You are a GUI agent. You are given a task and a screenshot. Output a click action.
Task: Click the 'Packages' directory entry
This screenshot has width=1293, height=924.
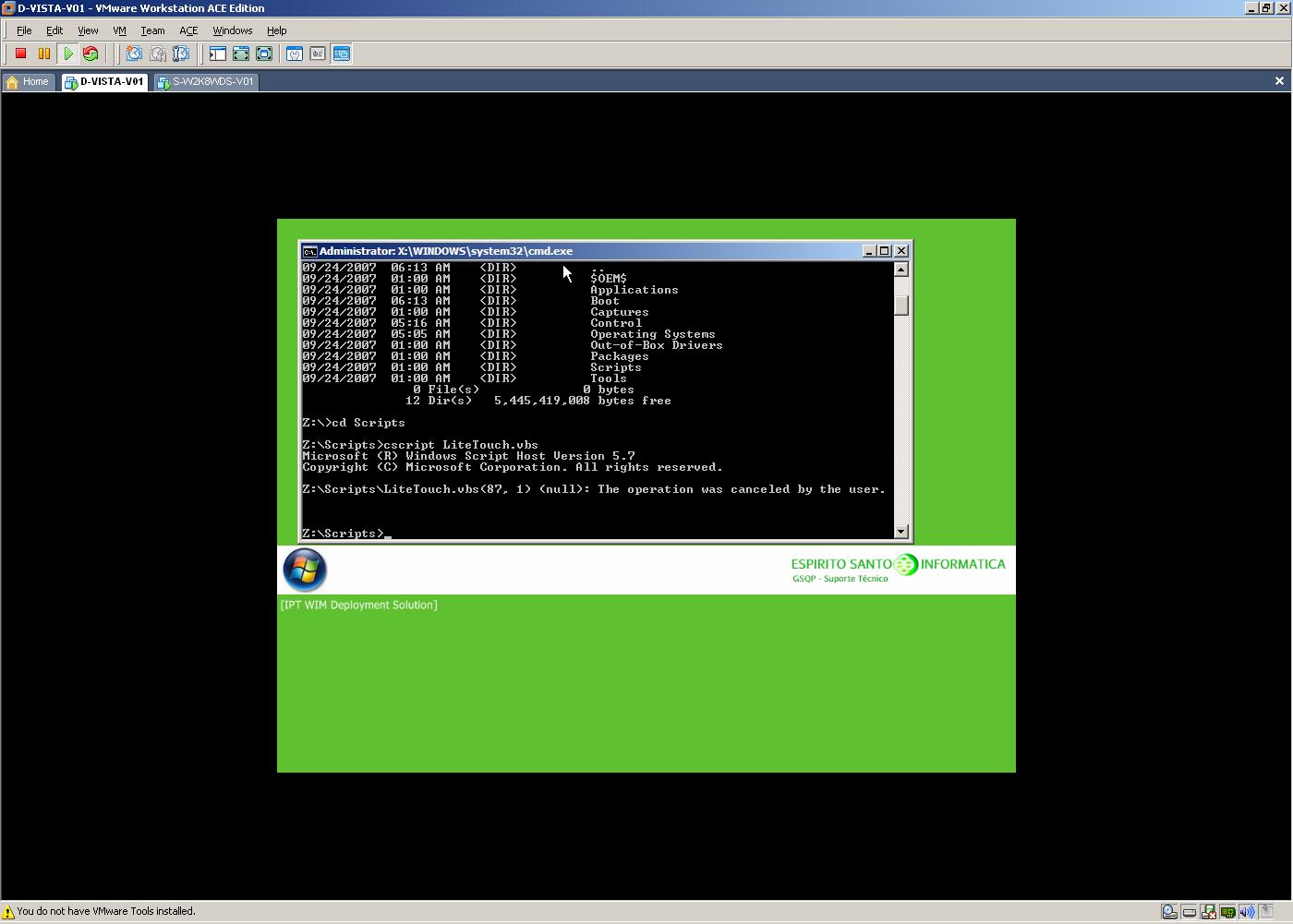tap(620, 356)
